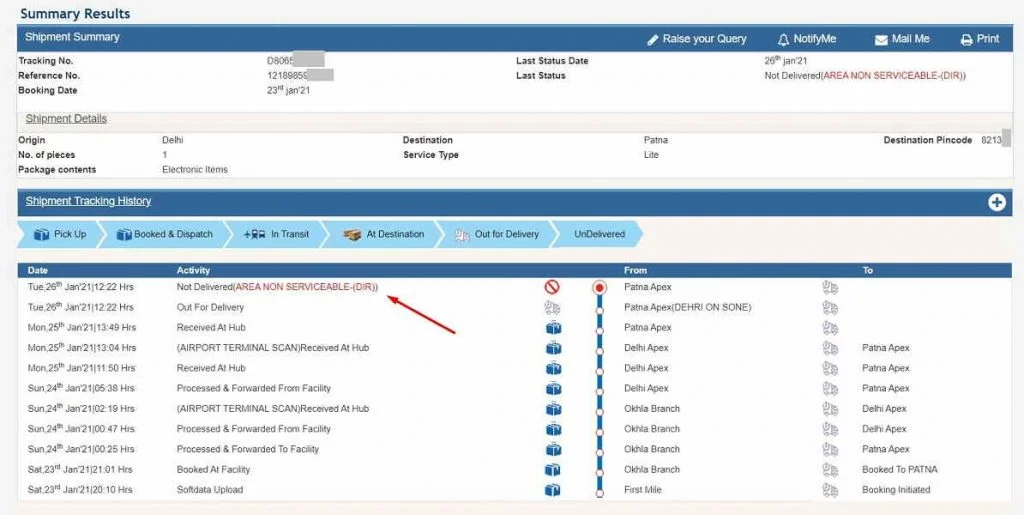Image resolution: width=1024 pixels, height=515 pixels.
Task: Click the 'Out For Delivery' activity text
Action: 210,307
